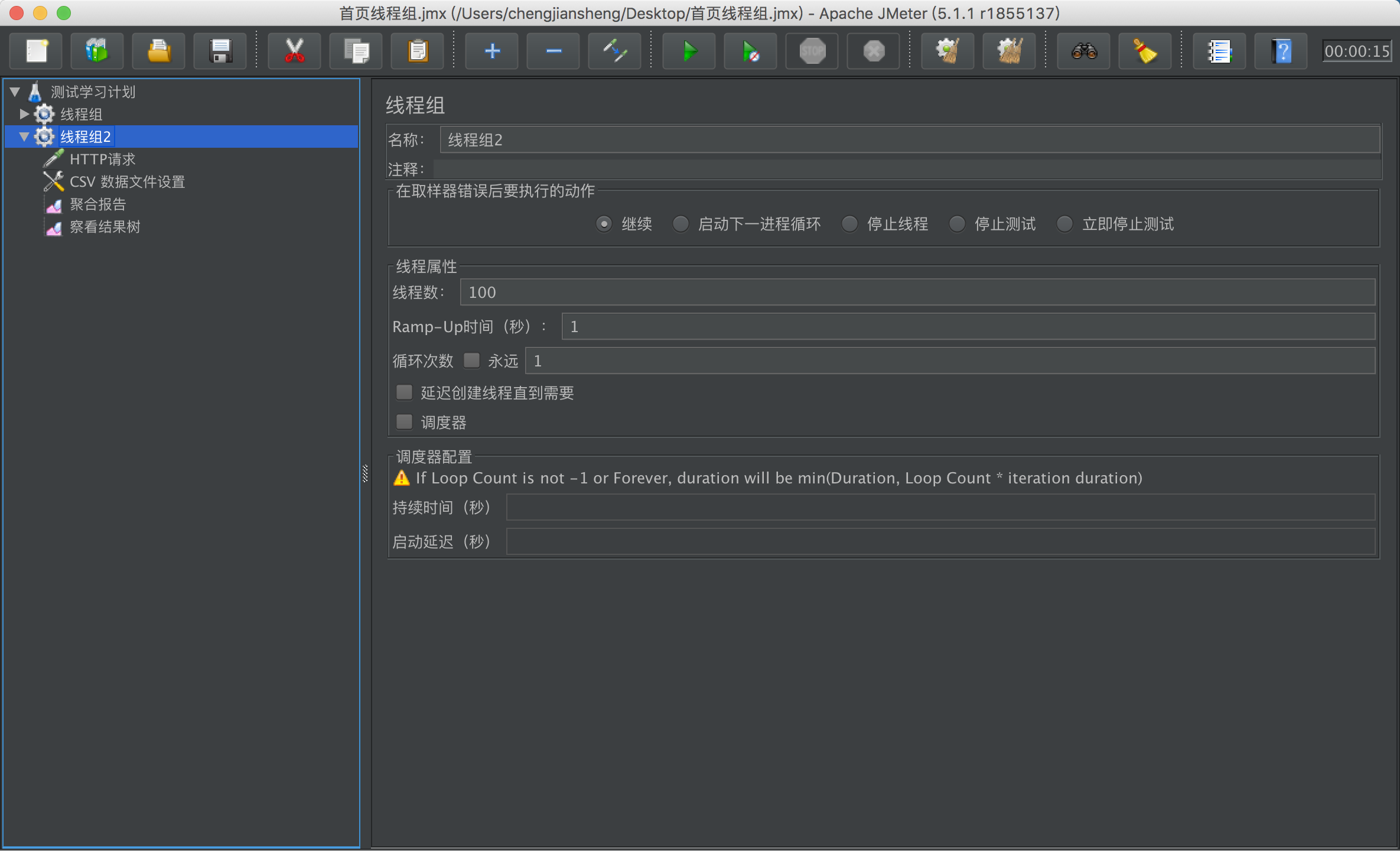The image size is (1400, 851).
Task: Select the HTTP请求 tree item
Action: tap(102, 159)
